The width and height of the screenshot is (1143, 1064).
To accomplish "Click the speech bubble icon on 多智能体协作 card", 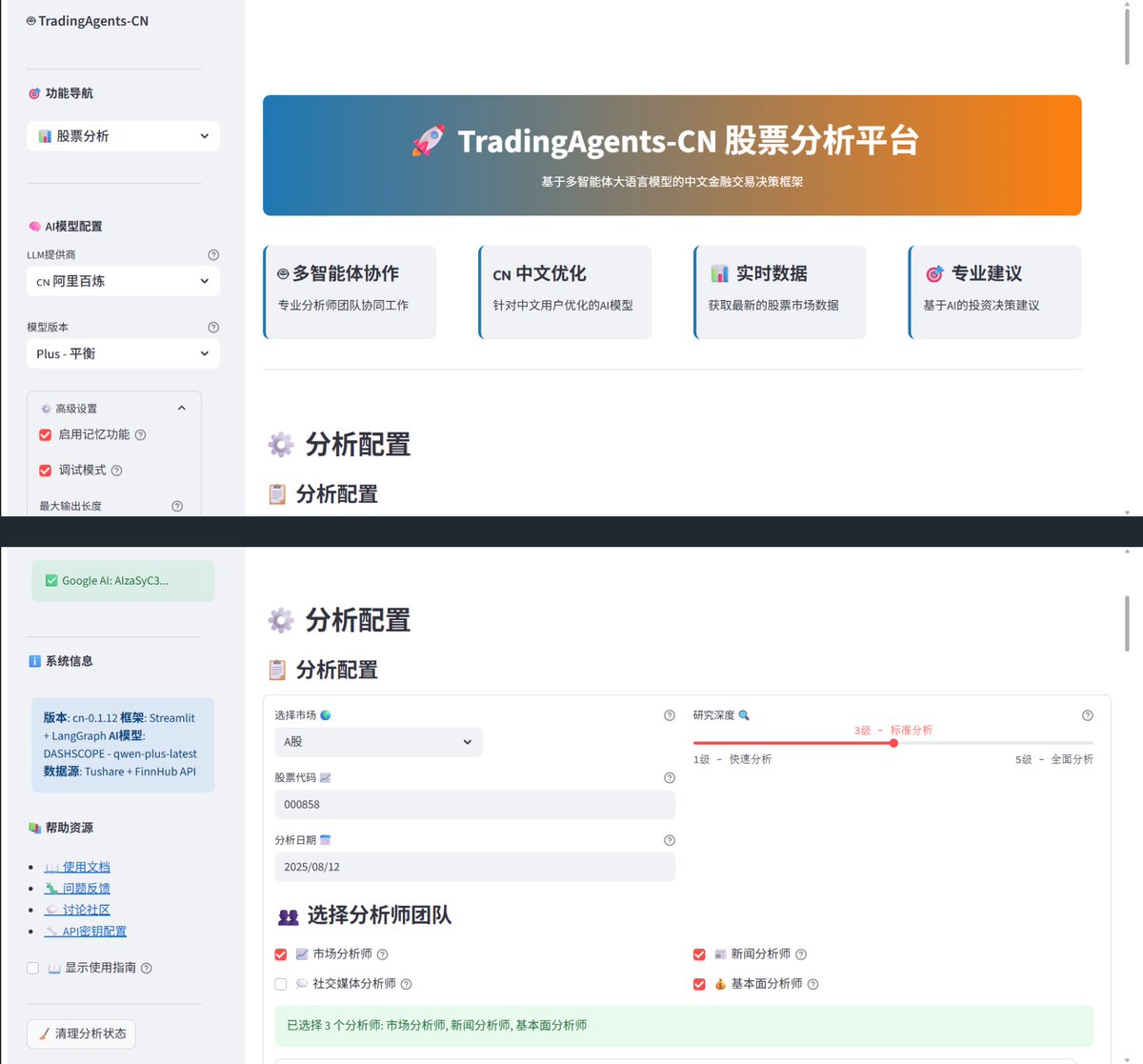I will 282,273.
